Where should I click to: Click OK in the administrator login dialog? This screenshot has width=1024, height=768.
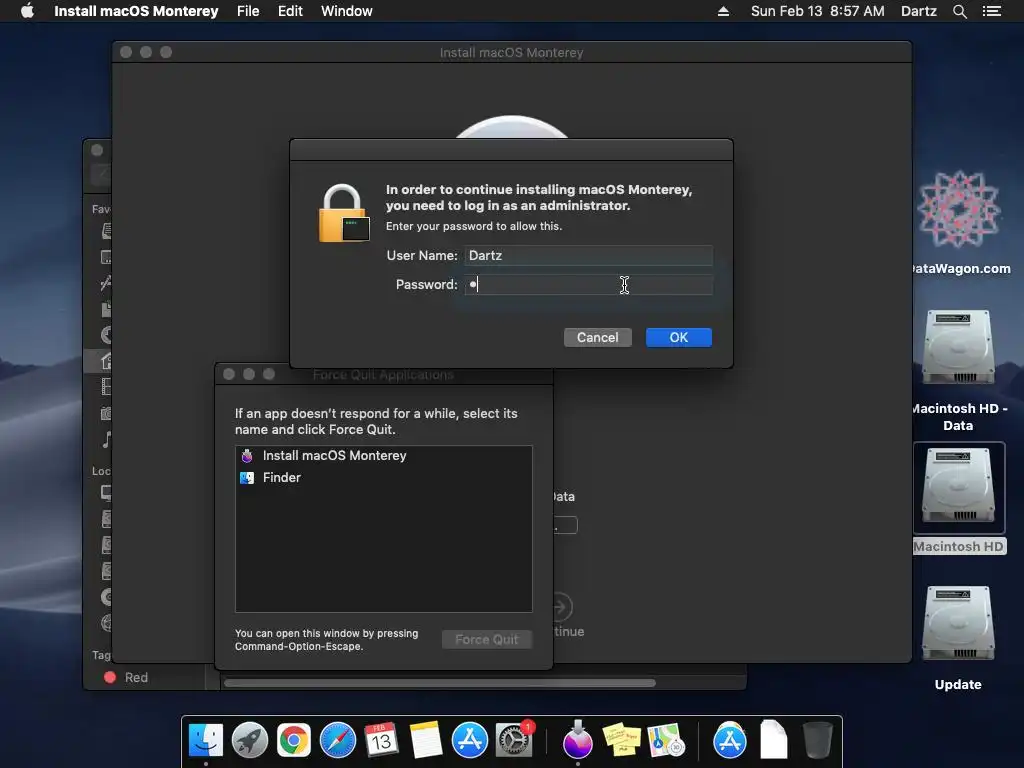(x=679, y=338)
